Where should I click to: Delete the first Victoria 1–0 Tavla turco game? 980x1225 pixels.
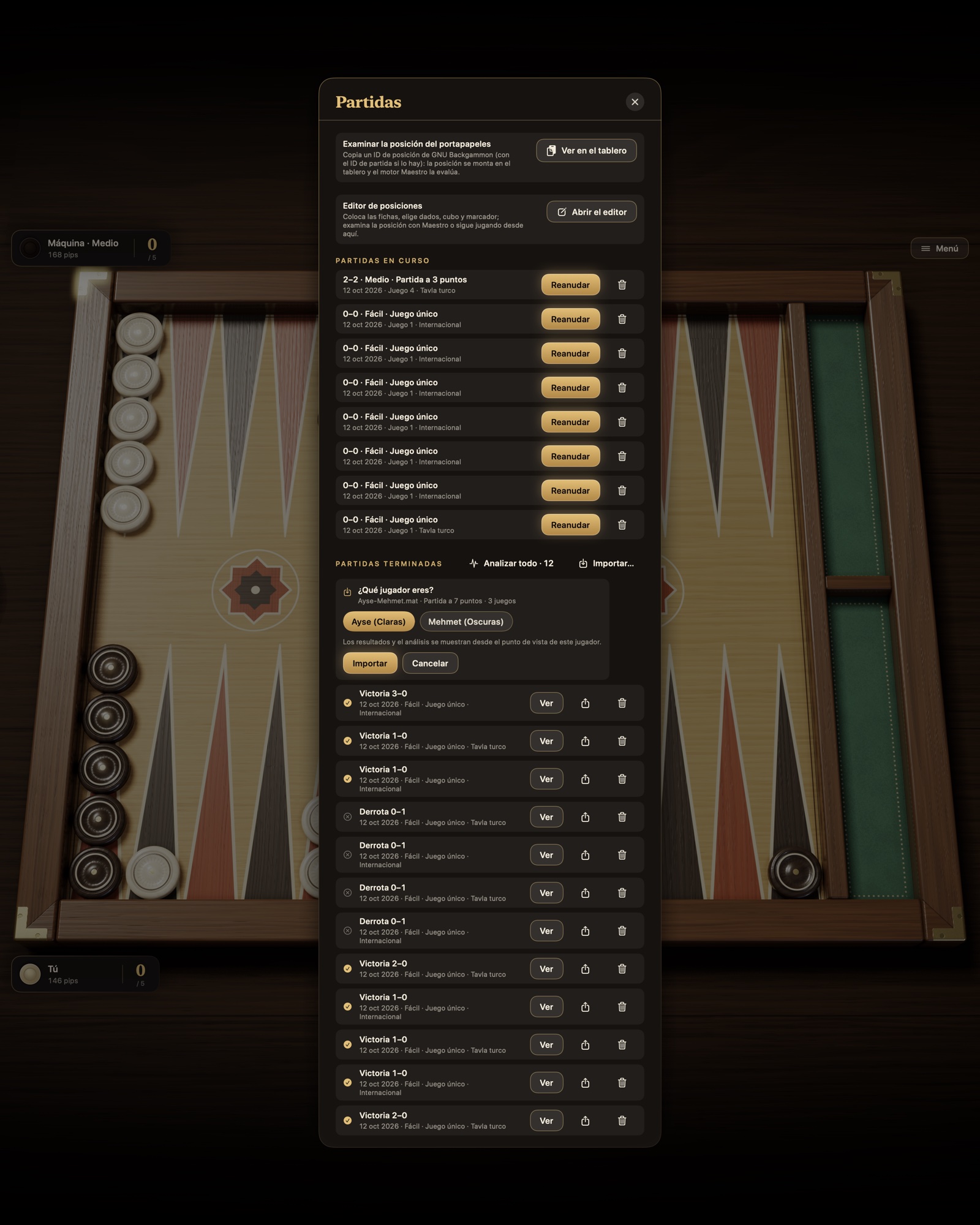(x=622, y=741)
